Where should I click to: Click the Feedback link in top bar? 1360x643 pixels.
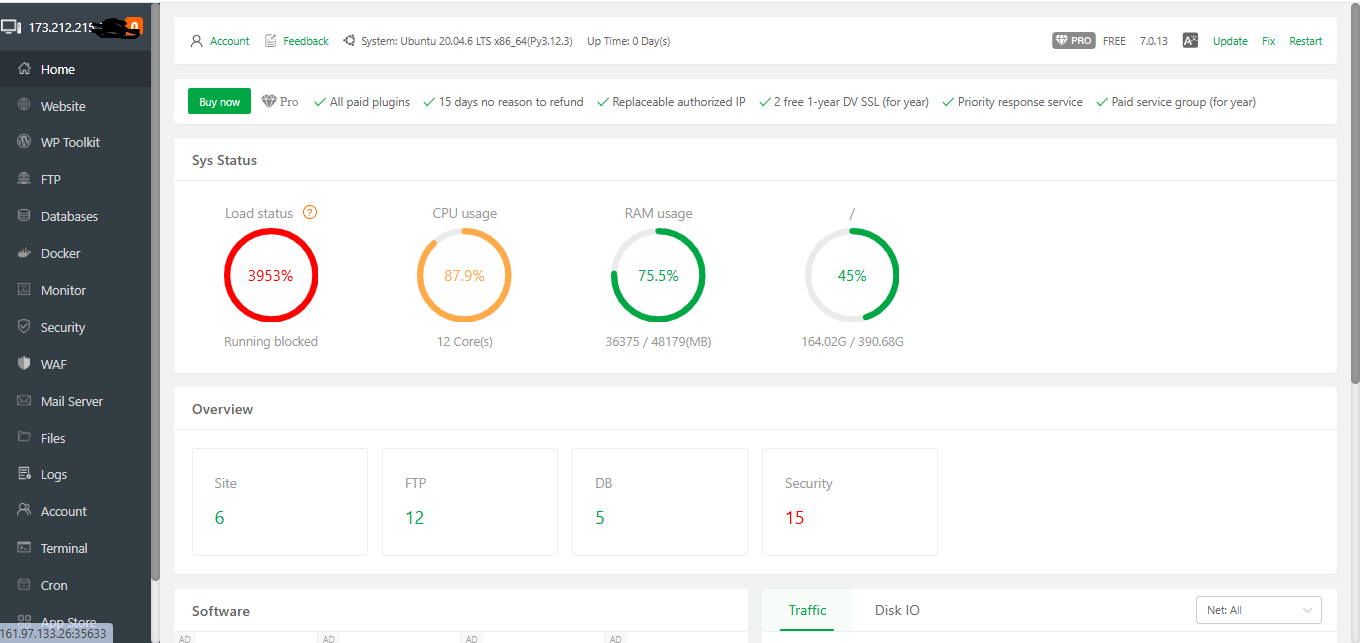pos(305,41)
